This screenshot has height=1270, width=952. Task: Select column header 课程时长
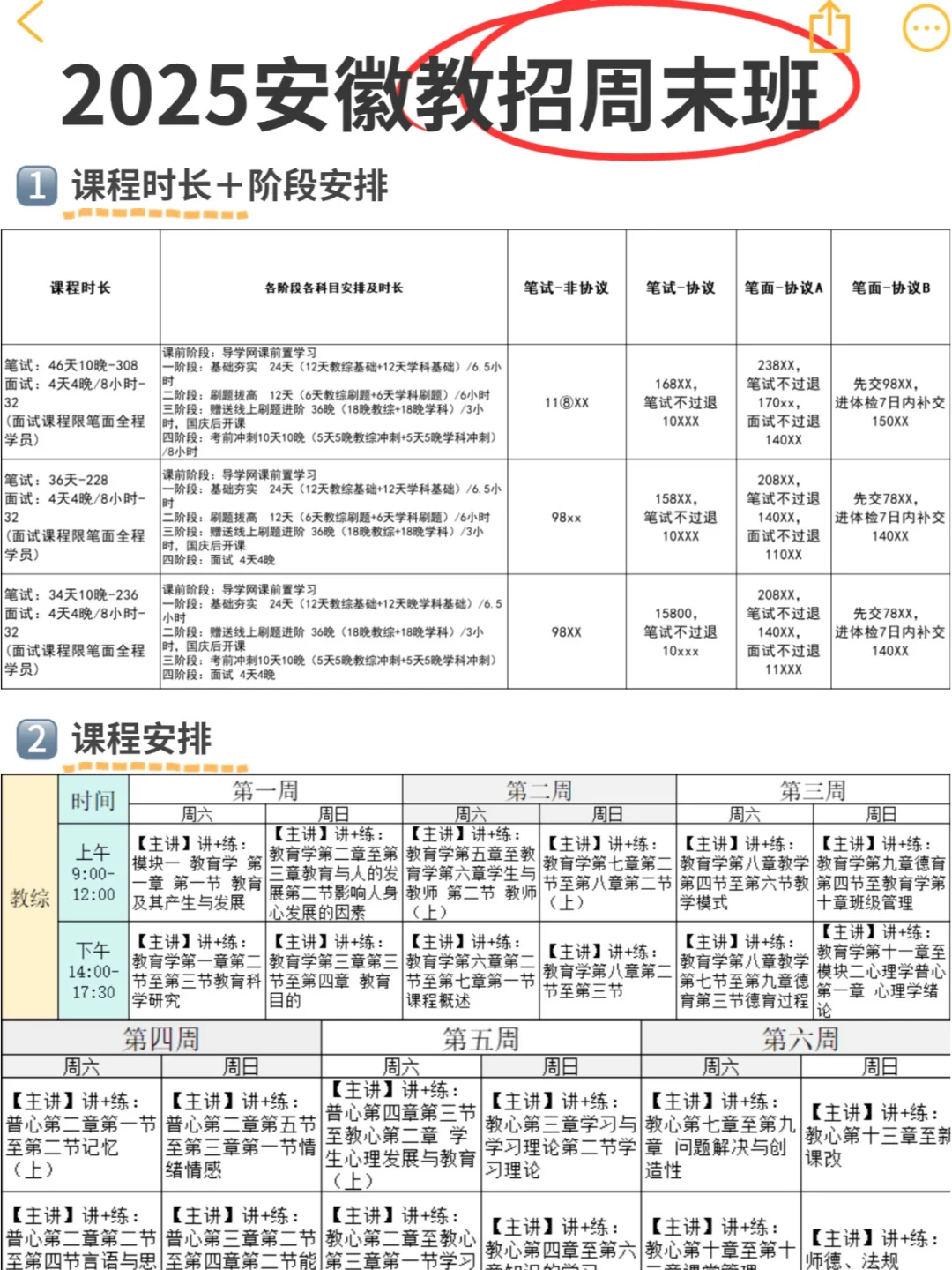pos(80,288)
